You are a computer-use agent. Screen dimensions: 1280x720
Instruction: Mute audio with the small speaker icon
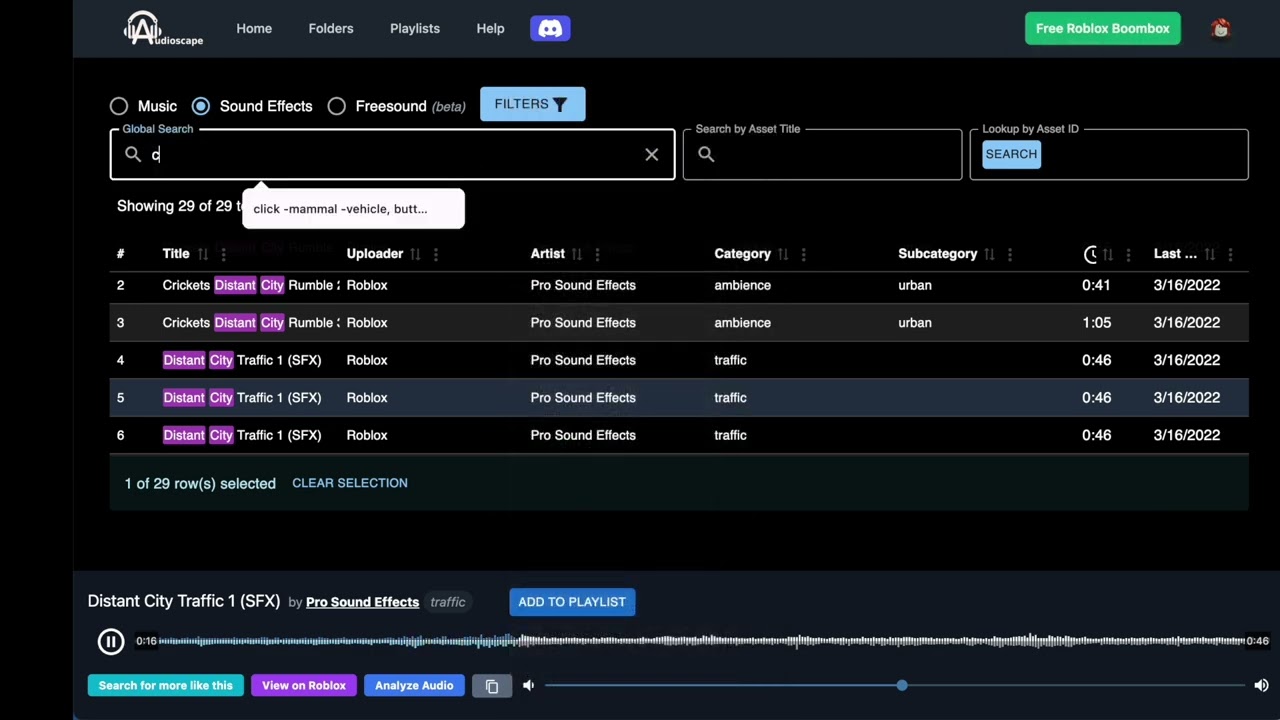point(528,685)
